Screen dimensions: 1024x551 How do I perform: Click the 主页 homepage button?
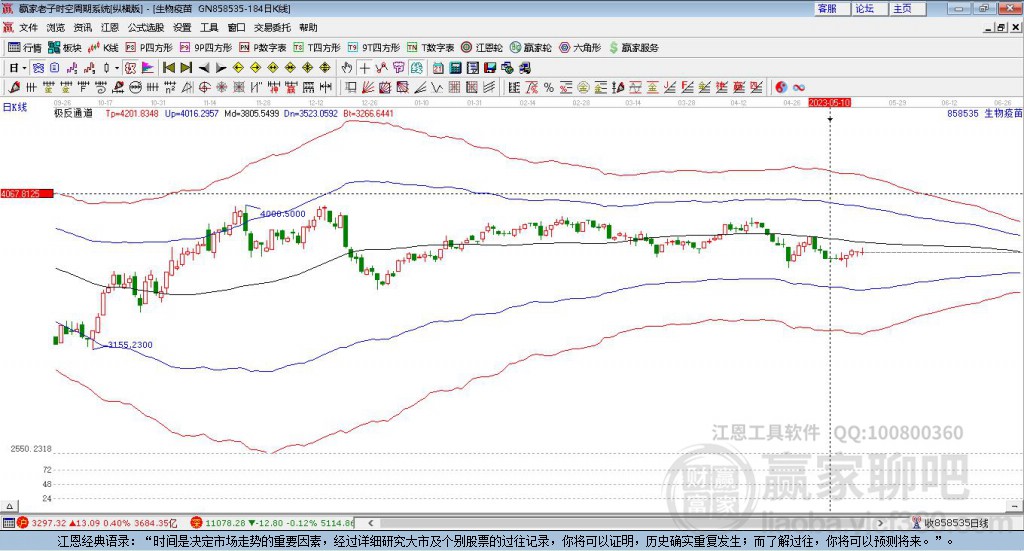tap(907, 8)
